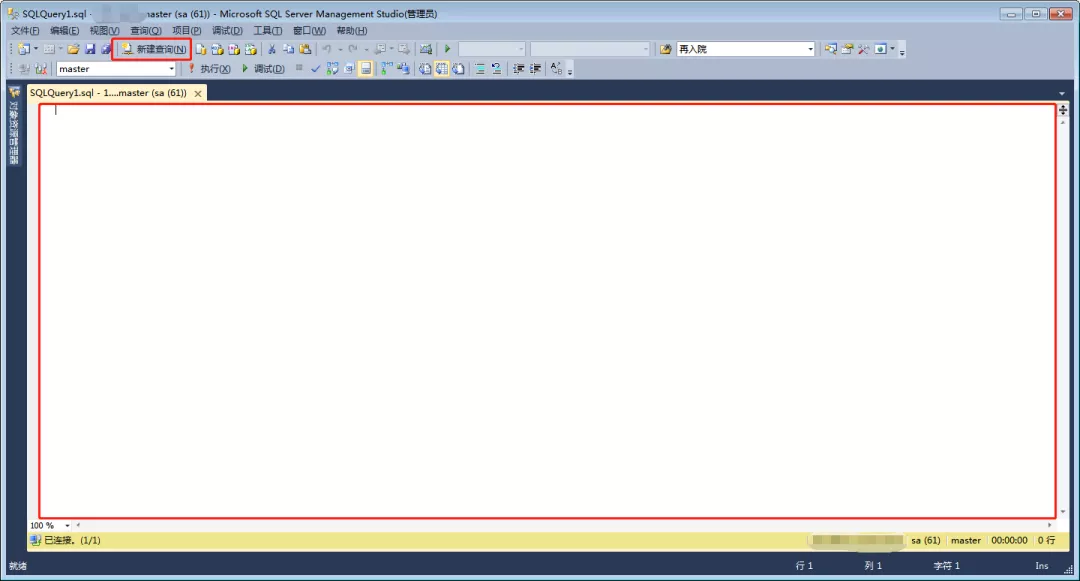Click the Redo arrow icon
Viewport: 1080px width, 581px height.
[x=353, y=49]
